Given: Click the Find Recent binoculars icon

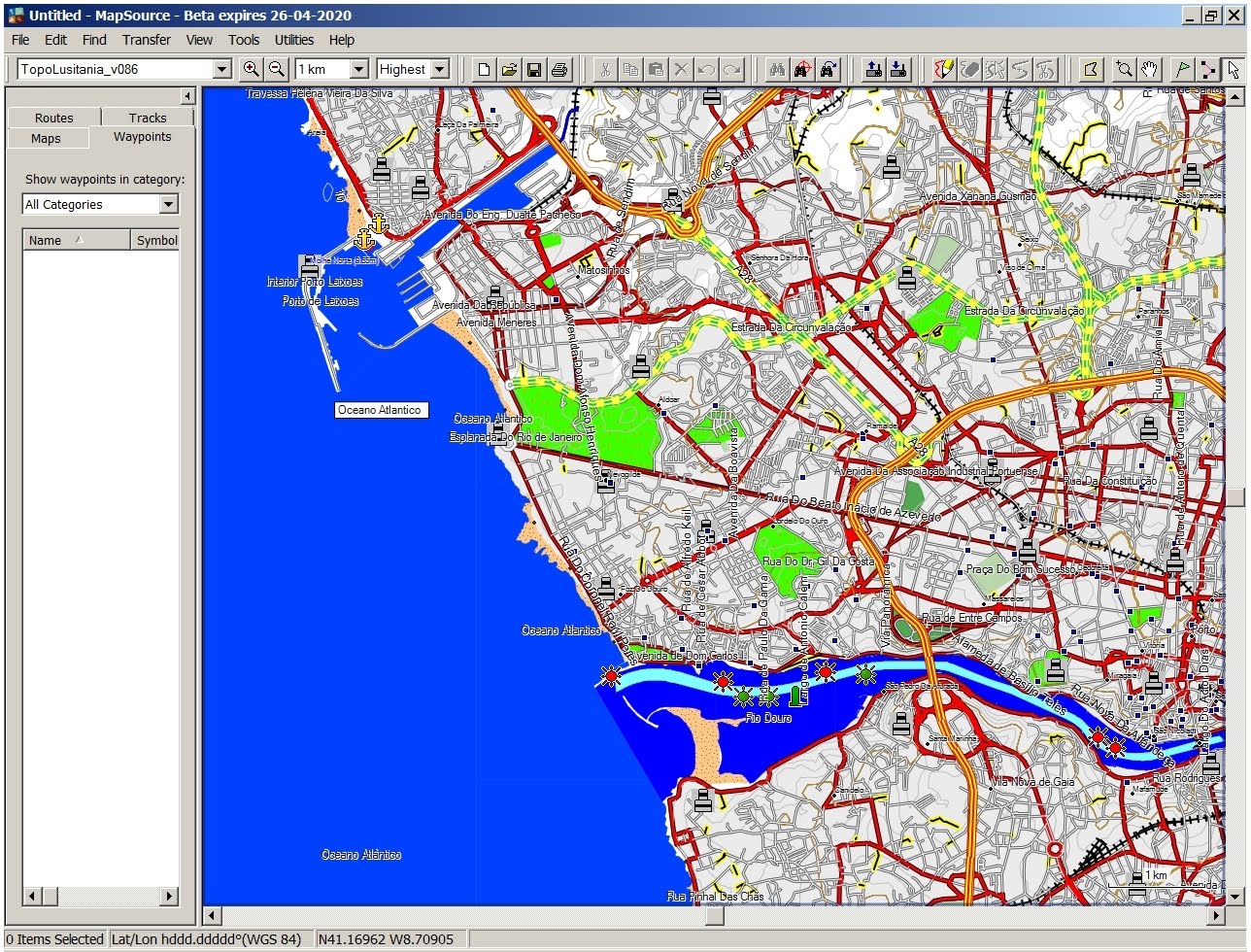Looking at the screenshot, I should (x=828, y=69).
